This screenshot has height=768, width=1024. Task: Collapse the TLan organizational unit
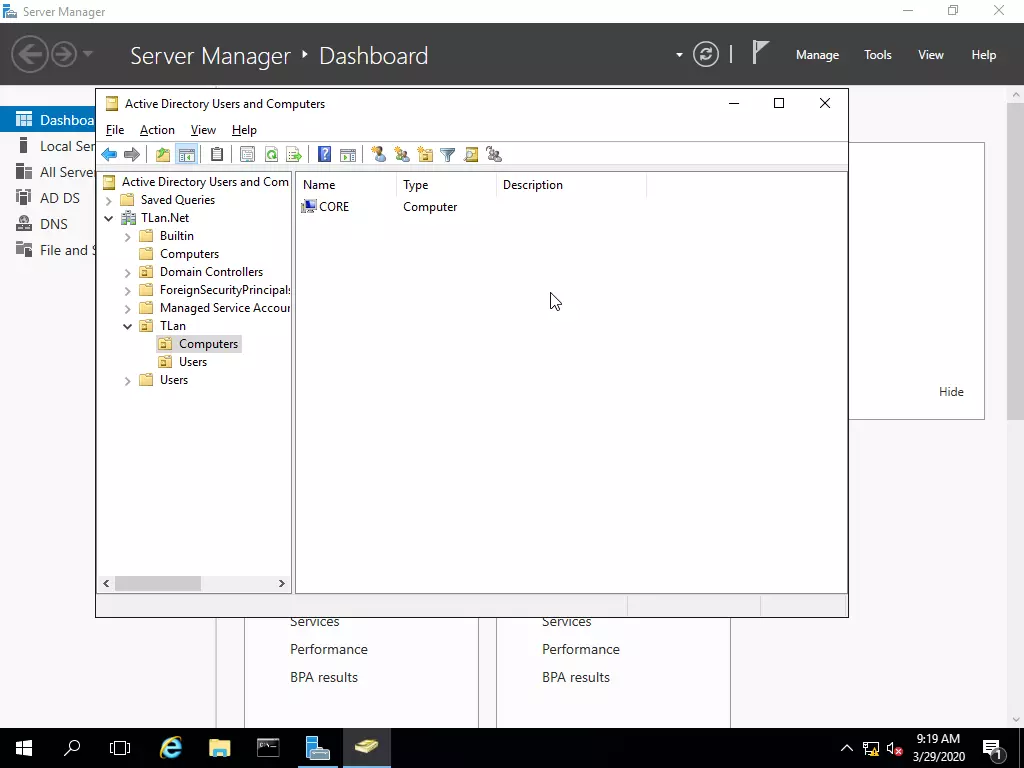(128, 326)
